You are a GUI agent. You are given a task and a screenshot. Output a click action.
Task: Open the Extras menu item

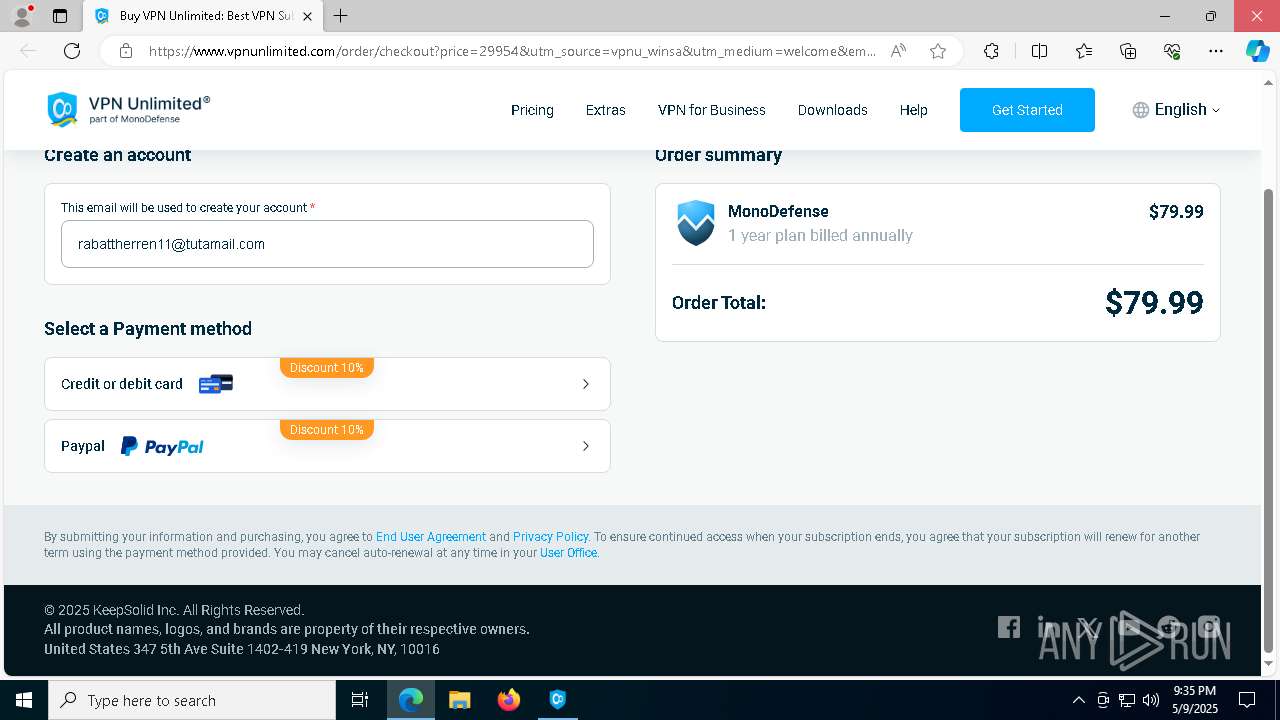pyautogui.click(x=605, y=110)
